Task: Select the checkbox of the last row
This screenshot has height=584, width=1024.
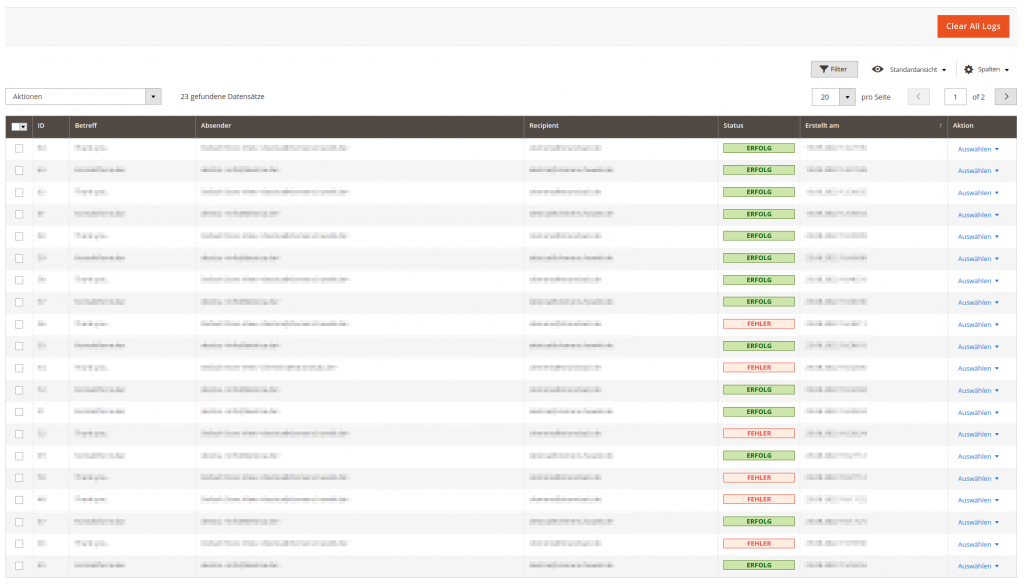Action: coord(19,566)
